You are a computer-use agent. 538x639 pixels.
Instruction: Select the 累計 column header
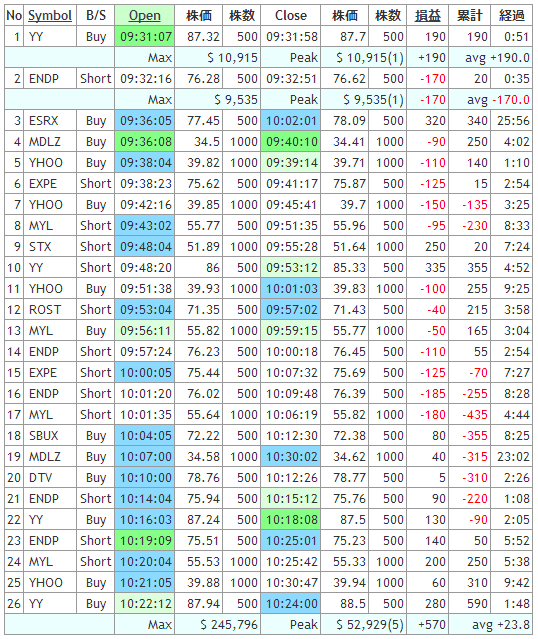point(470,15)
